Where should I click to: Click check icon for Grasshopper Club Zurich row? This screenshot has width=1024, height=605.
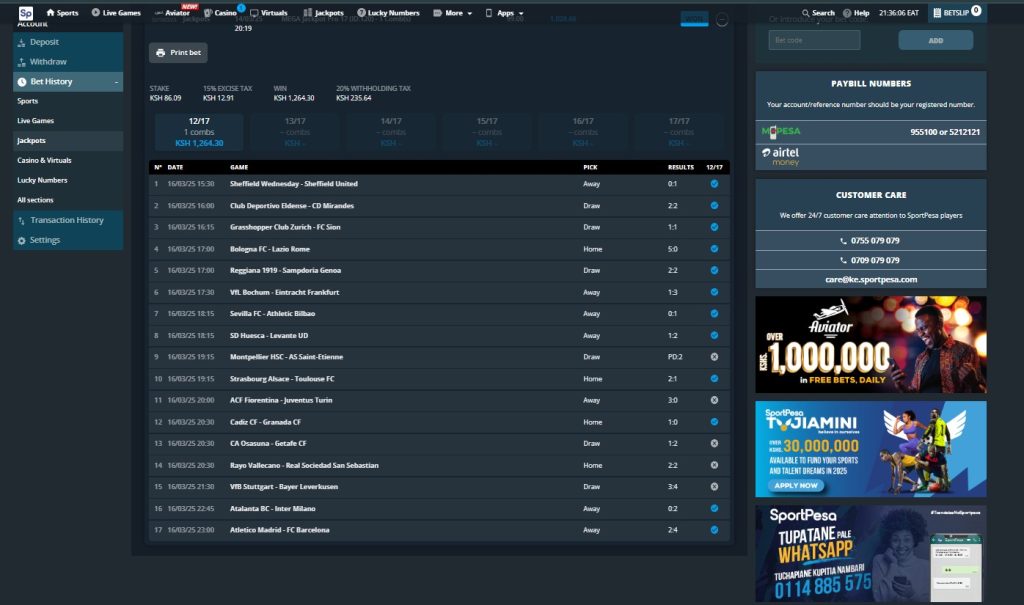point(714,227)
